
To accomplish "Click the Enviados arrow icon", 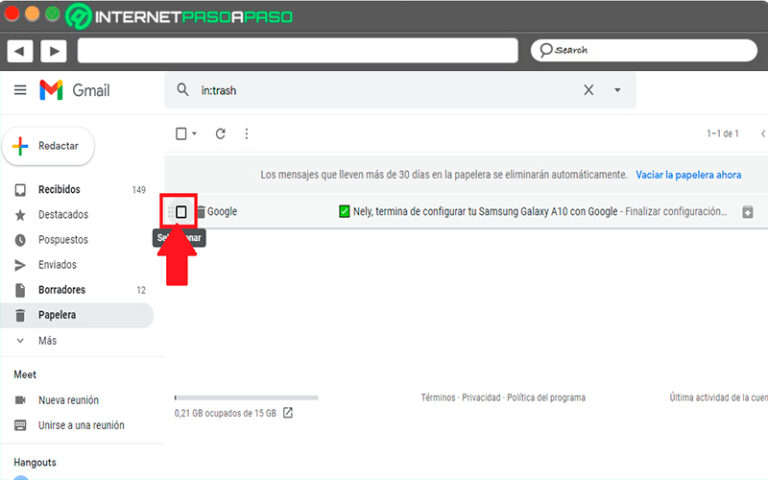I will pos(20,265).
